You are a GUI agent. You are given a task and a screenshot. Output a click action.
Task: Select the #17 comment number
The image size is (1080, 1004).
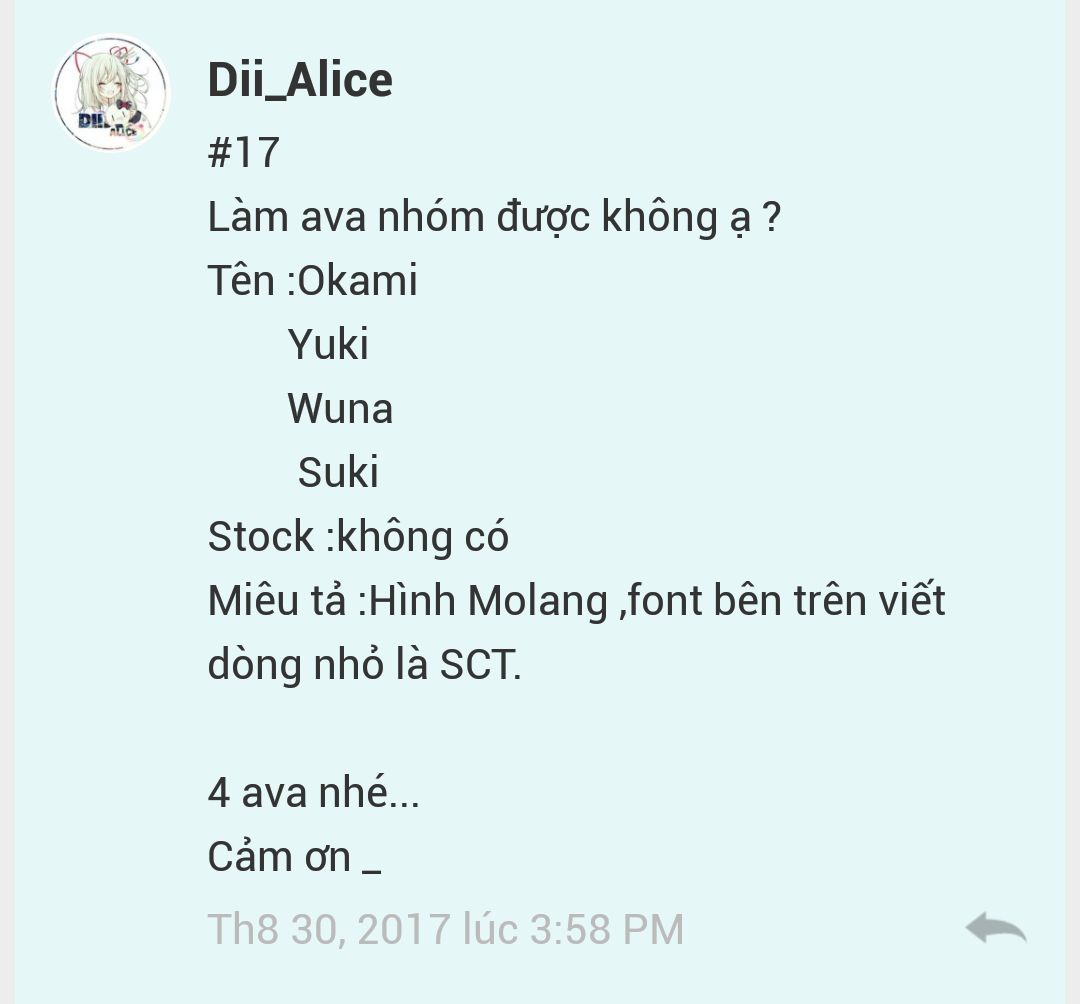tap(244, 152)
